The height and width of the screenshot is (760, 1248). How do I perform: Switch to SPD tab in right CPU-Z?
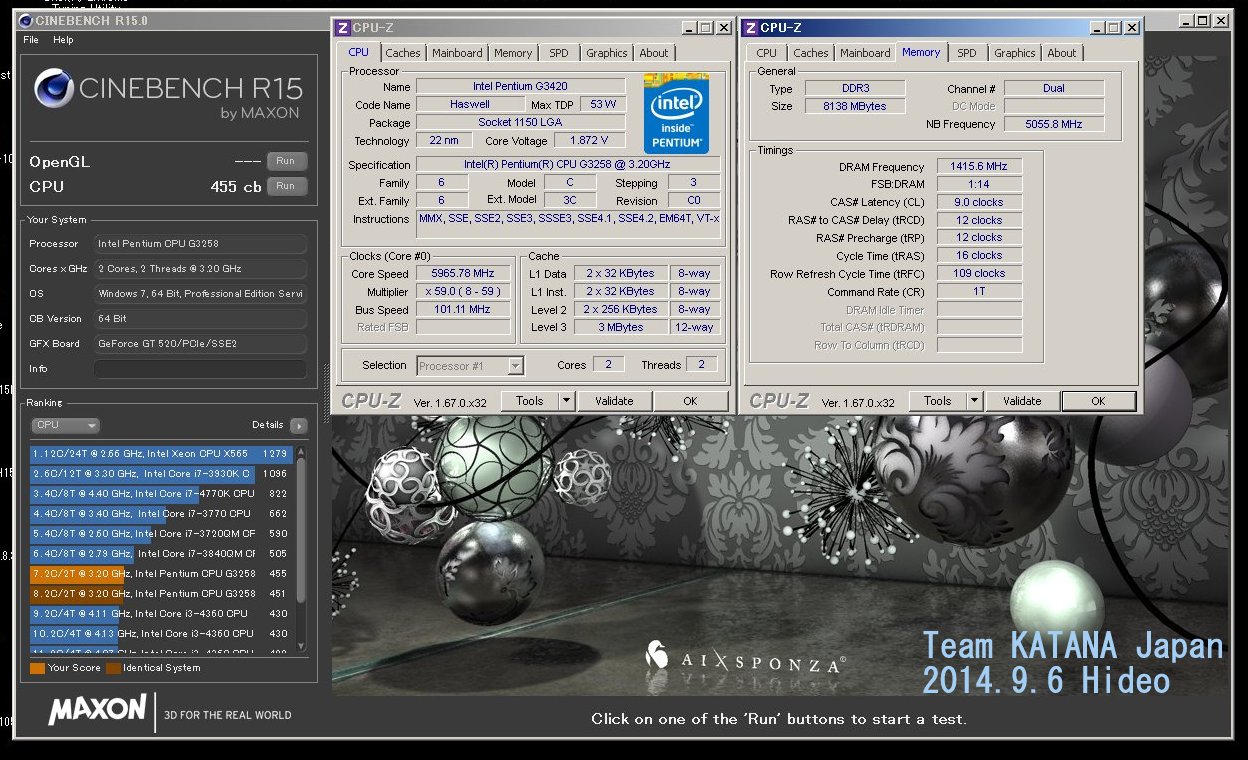pos(967,53)
